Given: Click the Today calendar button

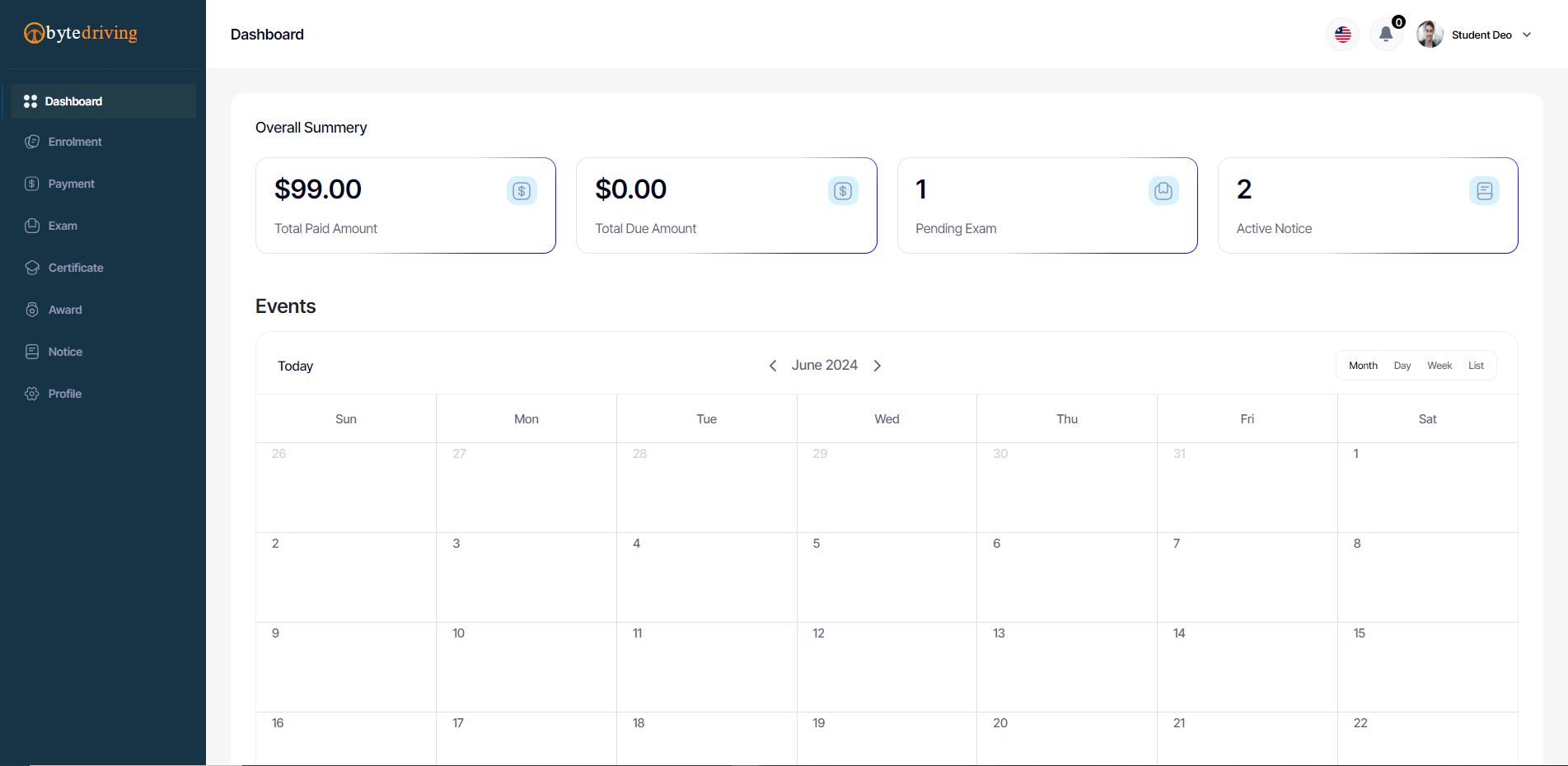Looking at the screenshot, I should pos(295,366).
